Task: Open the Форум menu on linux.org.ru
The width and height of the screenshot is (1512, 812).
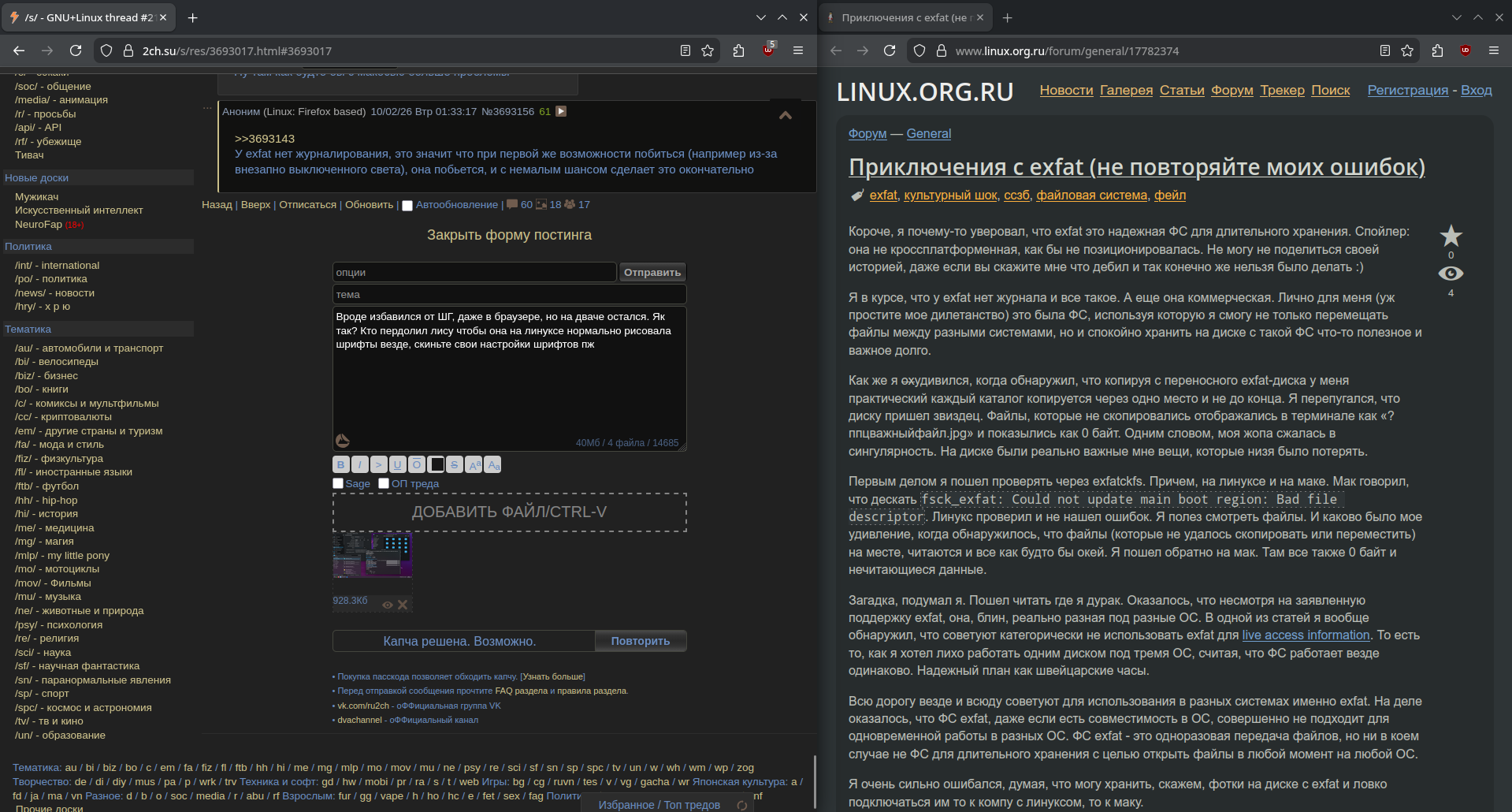Action: pos(1232,90)
